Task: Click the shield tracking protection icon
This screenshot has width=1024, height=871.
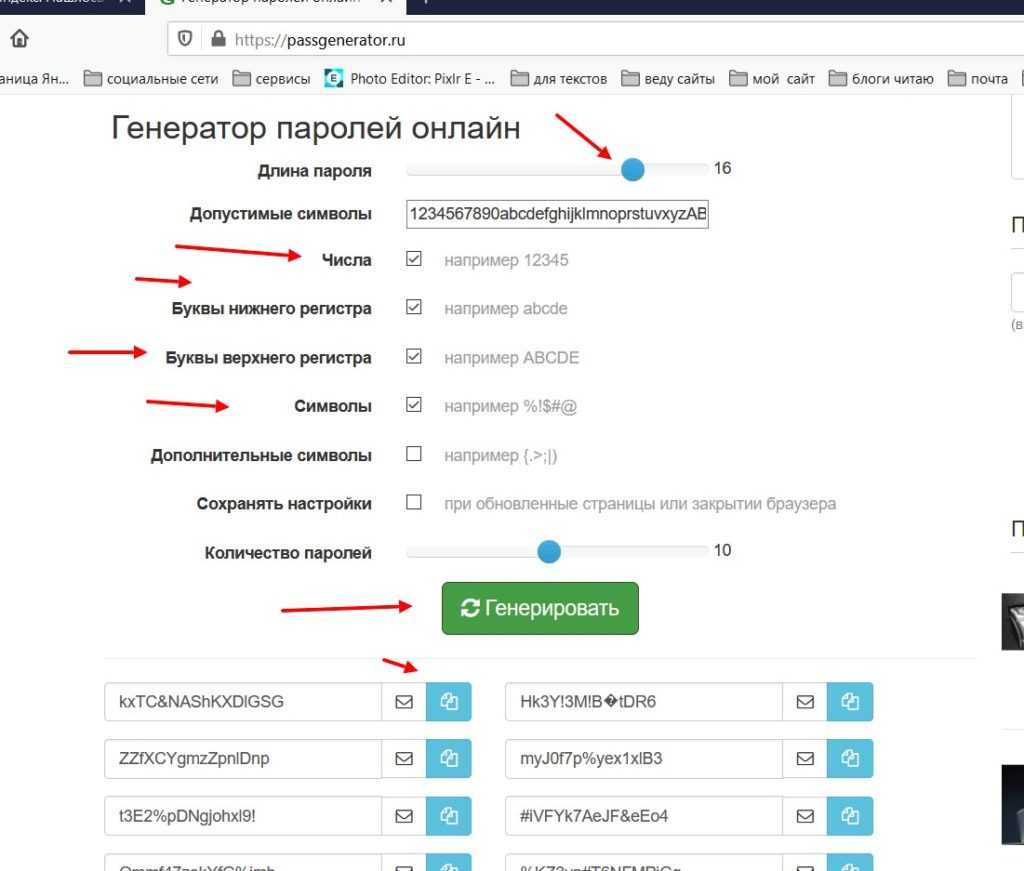Action: pos(185,40)
